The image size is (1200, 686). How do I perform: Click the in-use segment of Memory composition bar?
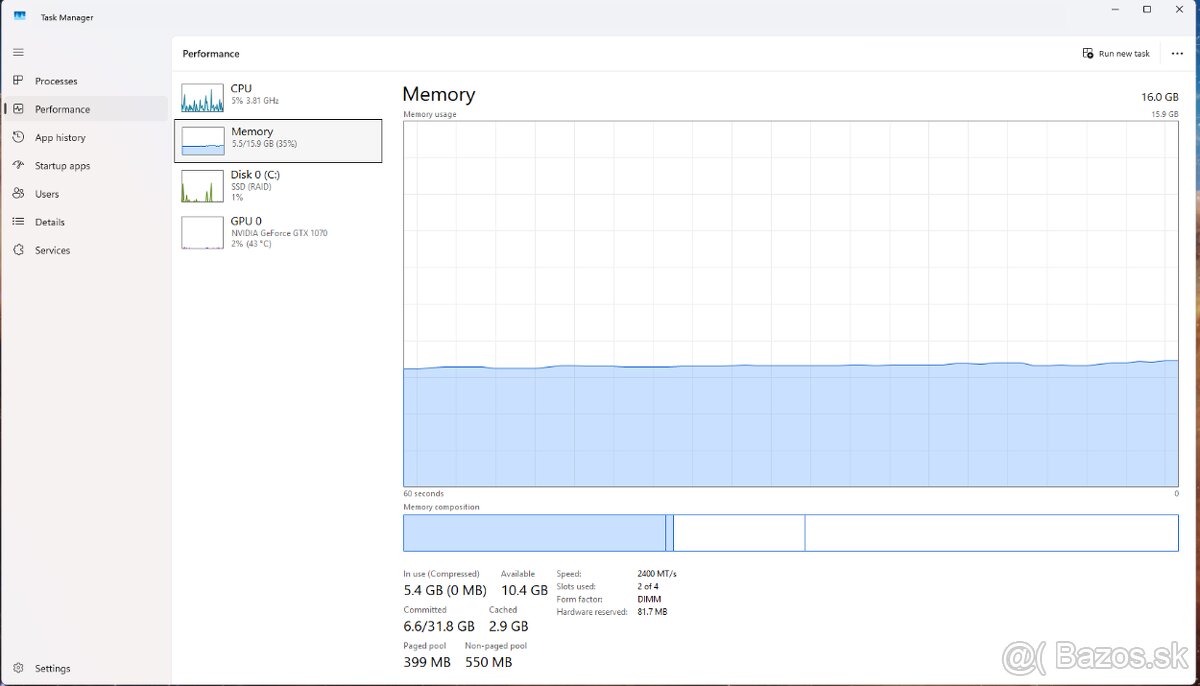point(534,533)
